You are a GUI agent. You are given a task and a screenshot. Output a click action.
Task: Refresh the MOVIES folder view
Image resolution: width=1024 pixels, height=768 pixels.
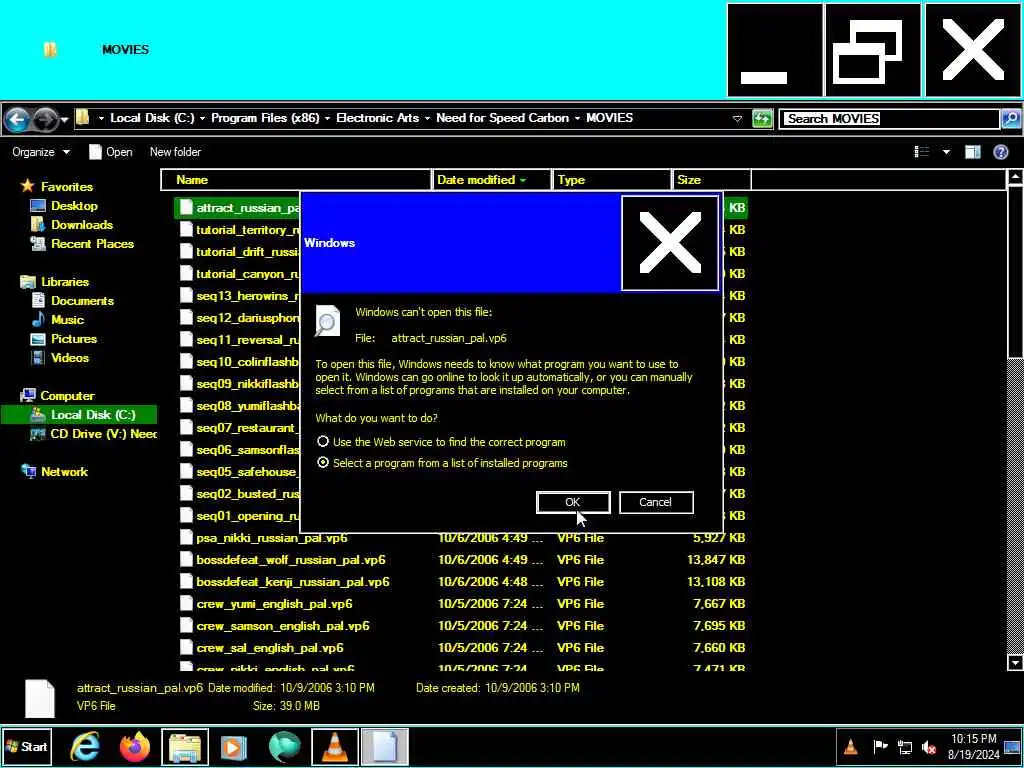[x=761, y=119]
